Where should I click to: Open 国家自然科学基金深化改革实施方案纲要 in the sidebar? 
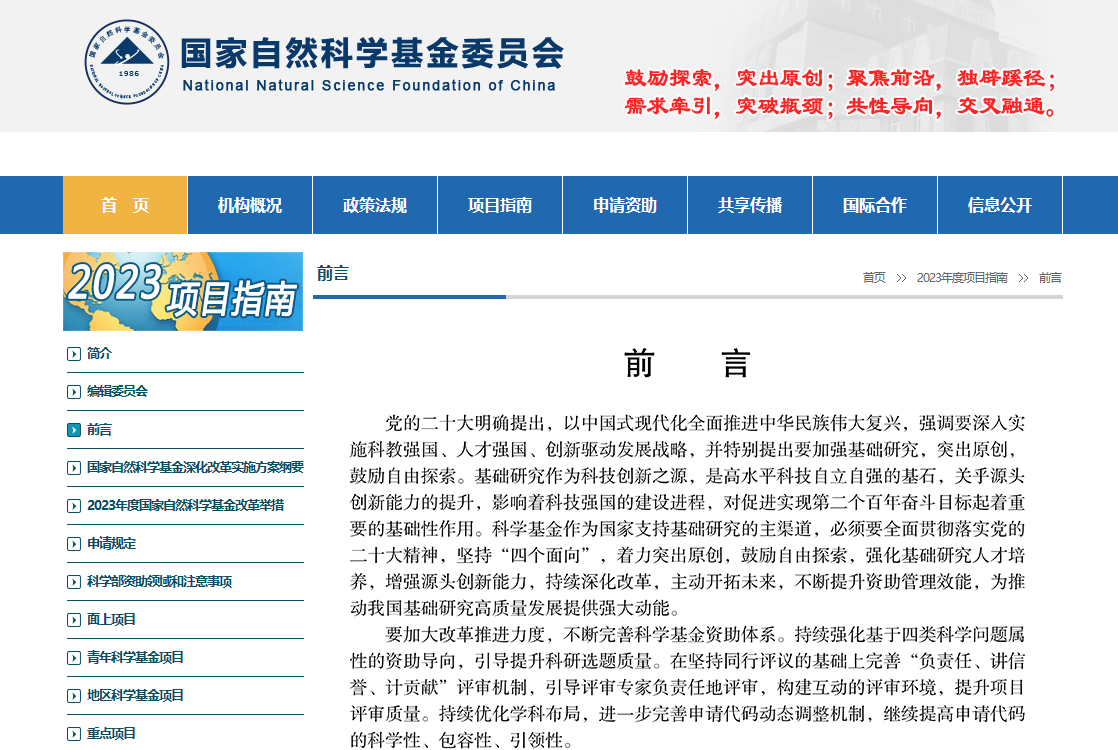tap(195, 467)
